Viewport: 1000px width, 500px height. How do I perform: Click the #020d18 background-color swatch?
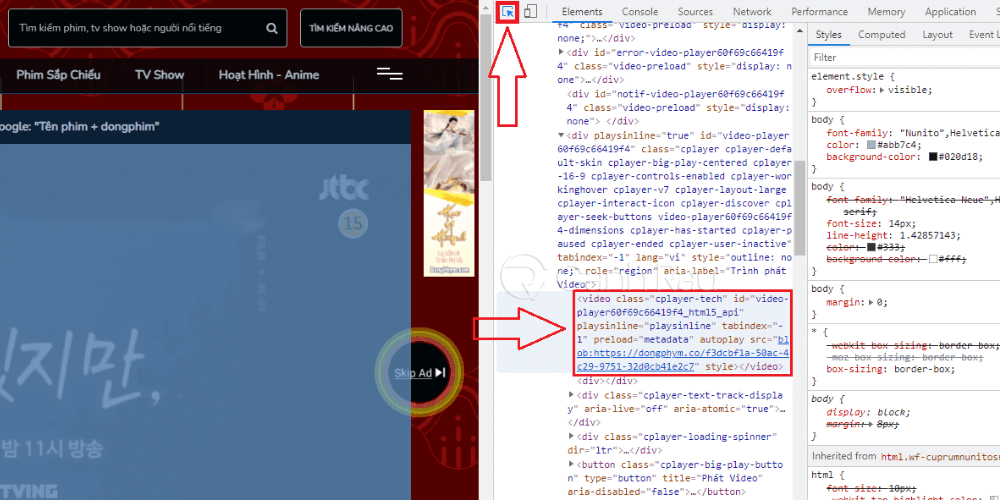tap(933, 157)
